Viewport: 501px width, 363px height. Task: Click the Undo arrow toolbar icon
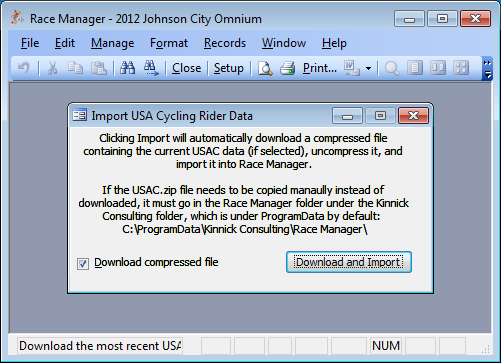(24, 68)
